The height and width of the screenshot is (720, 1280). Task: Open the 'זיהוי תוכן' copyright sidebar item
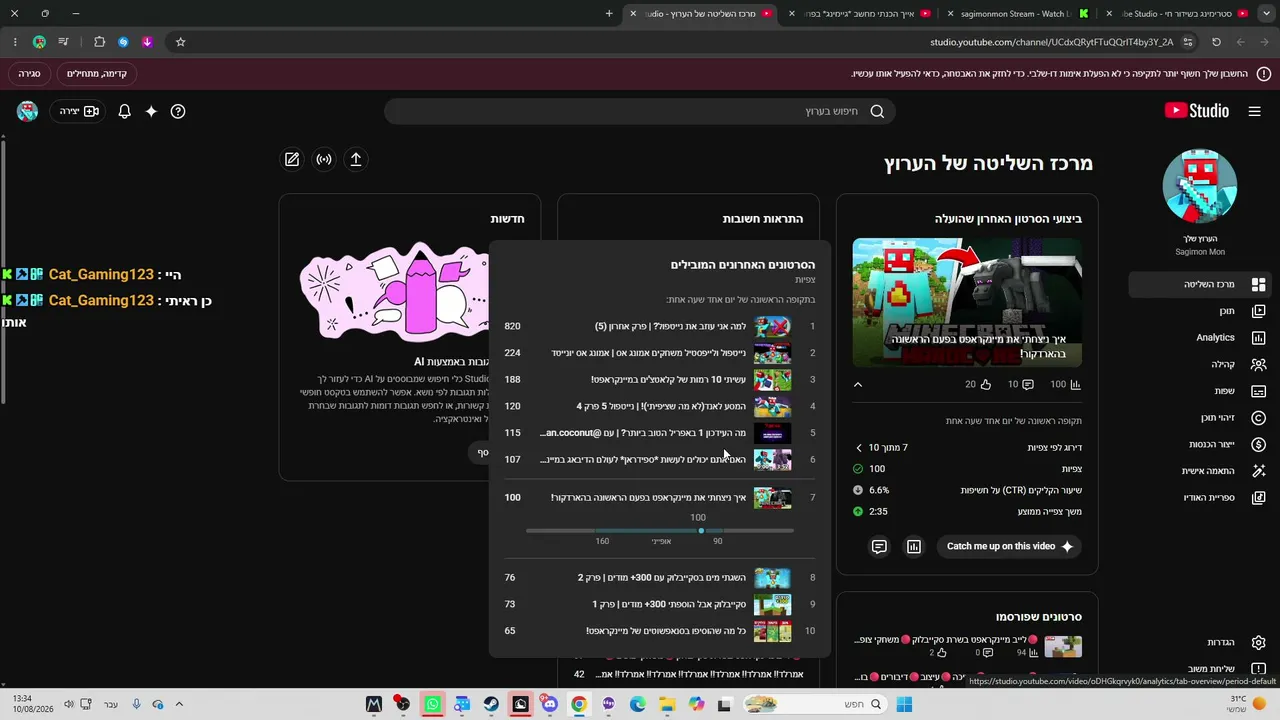tap(1199, 418)
